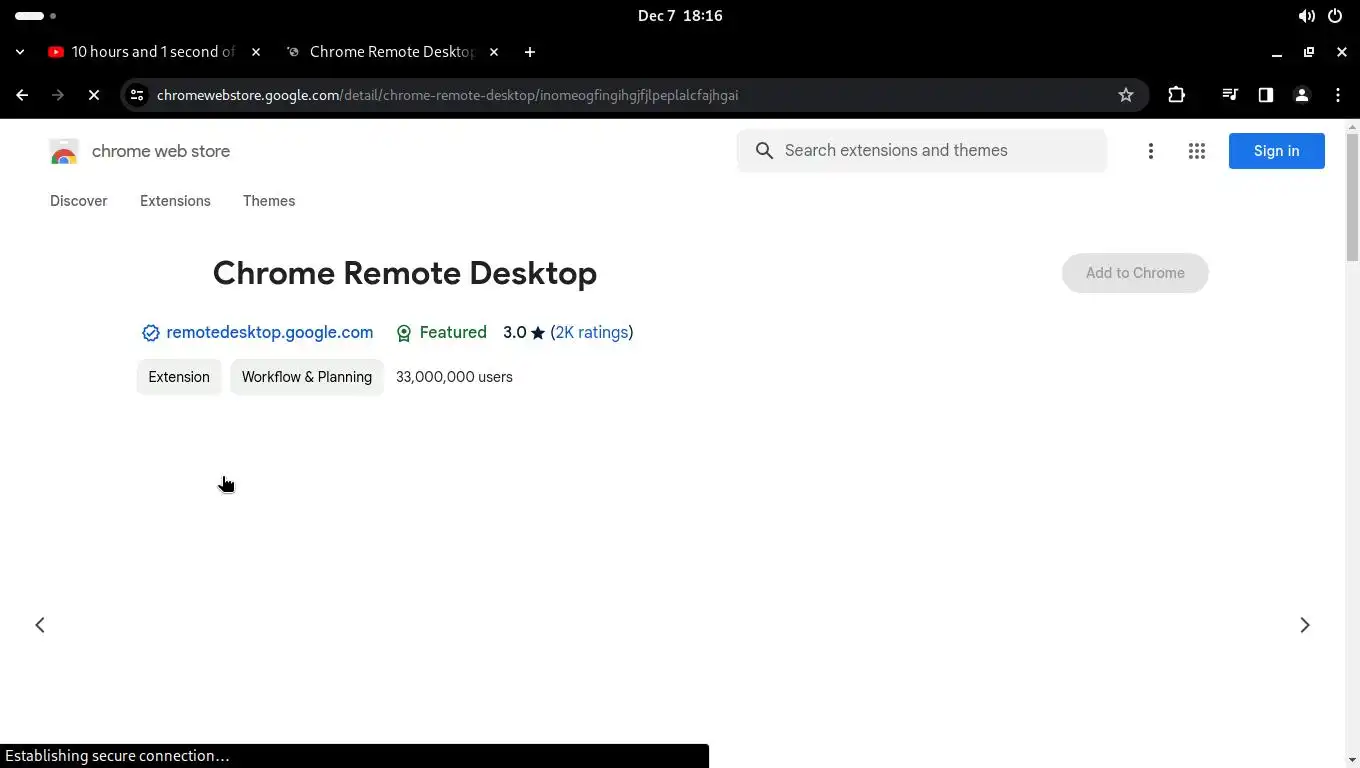Screen dimensions: 1360x768
Task: Open the 2K ratings link
Action: [592, 333]
